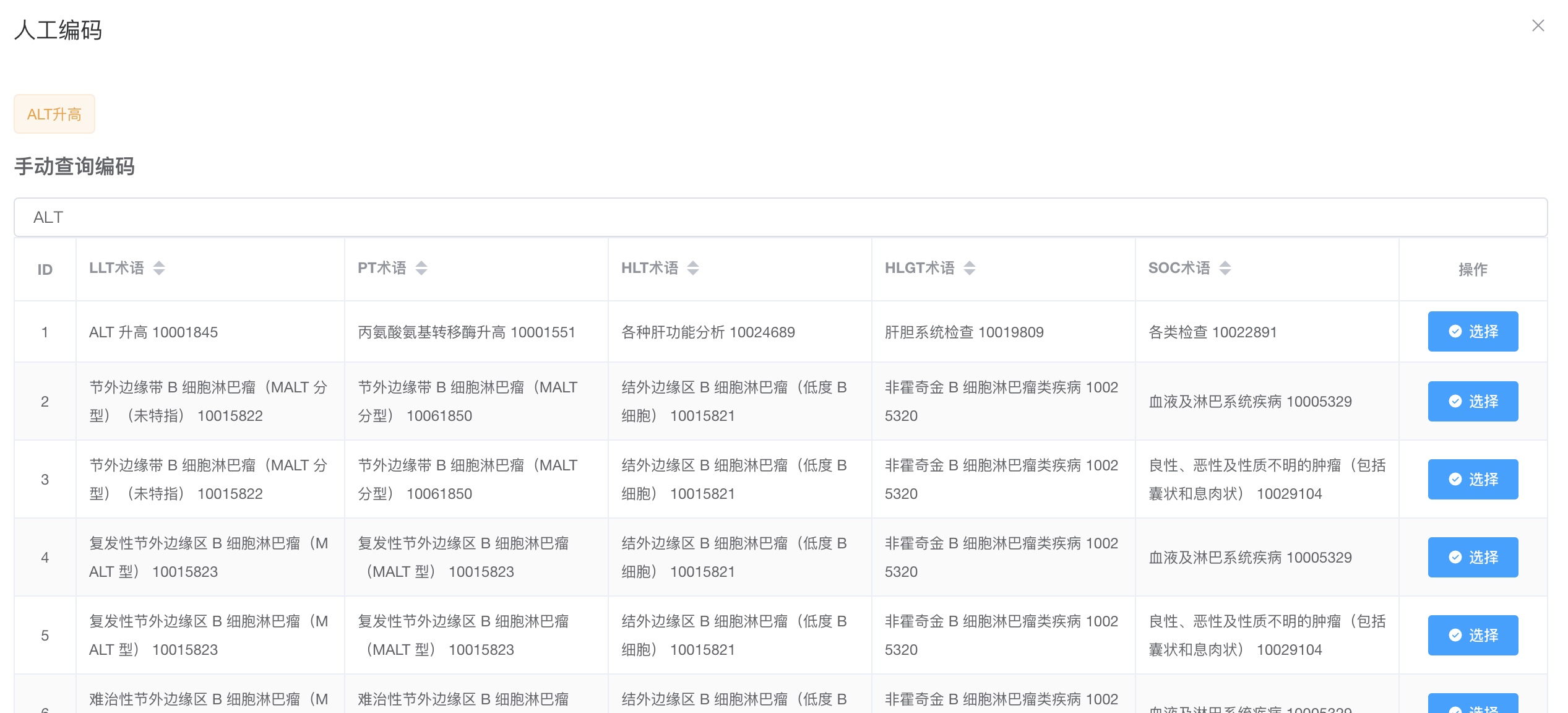Focus the ALT search input field
The image size is (1568, 713).
pyautogui.click(x=780, y=217)
